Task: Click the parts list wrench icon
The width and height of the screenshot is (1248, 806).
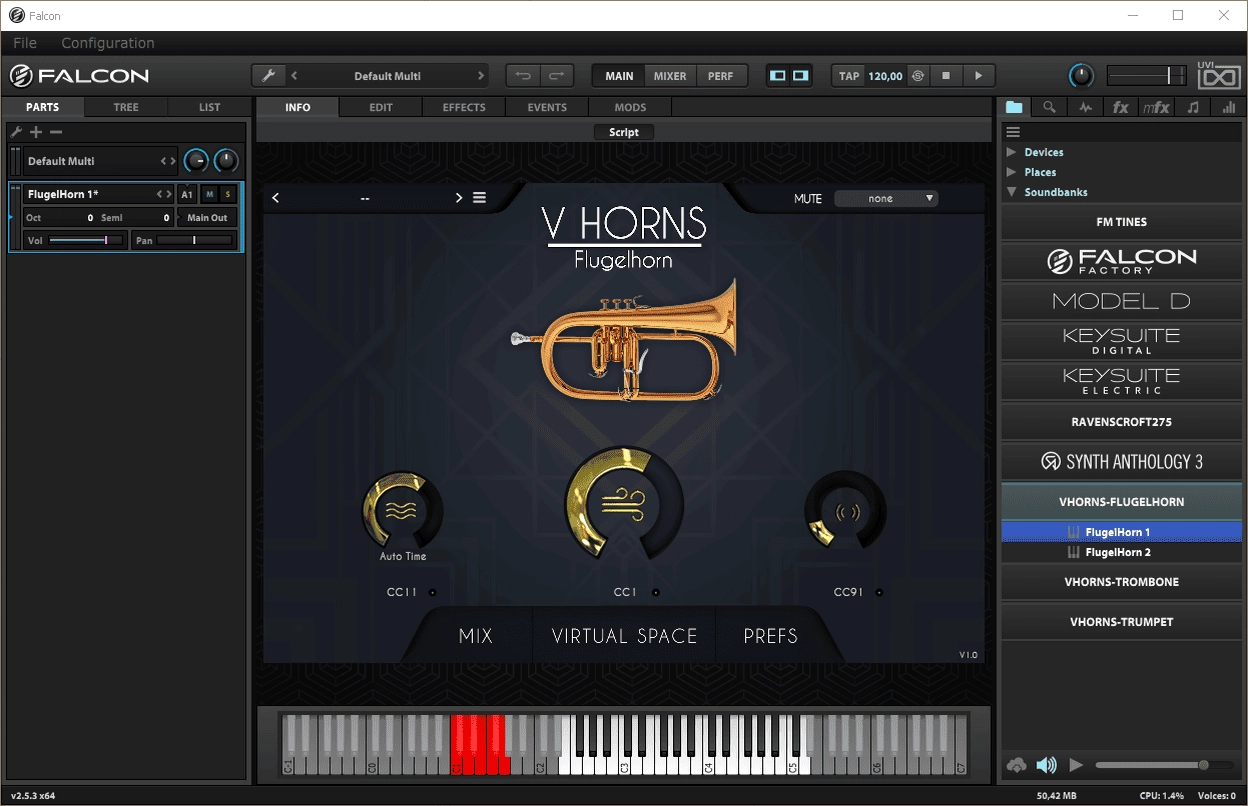Action: point(16,132)
